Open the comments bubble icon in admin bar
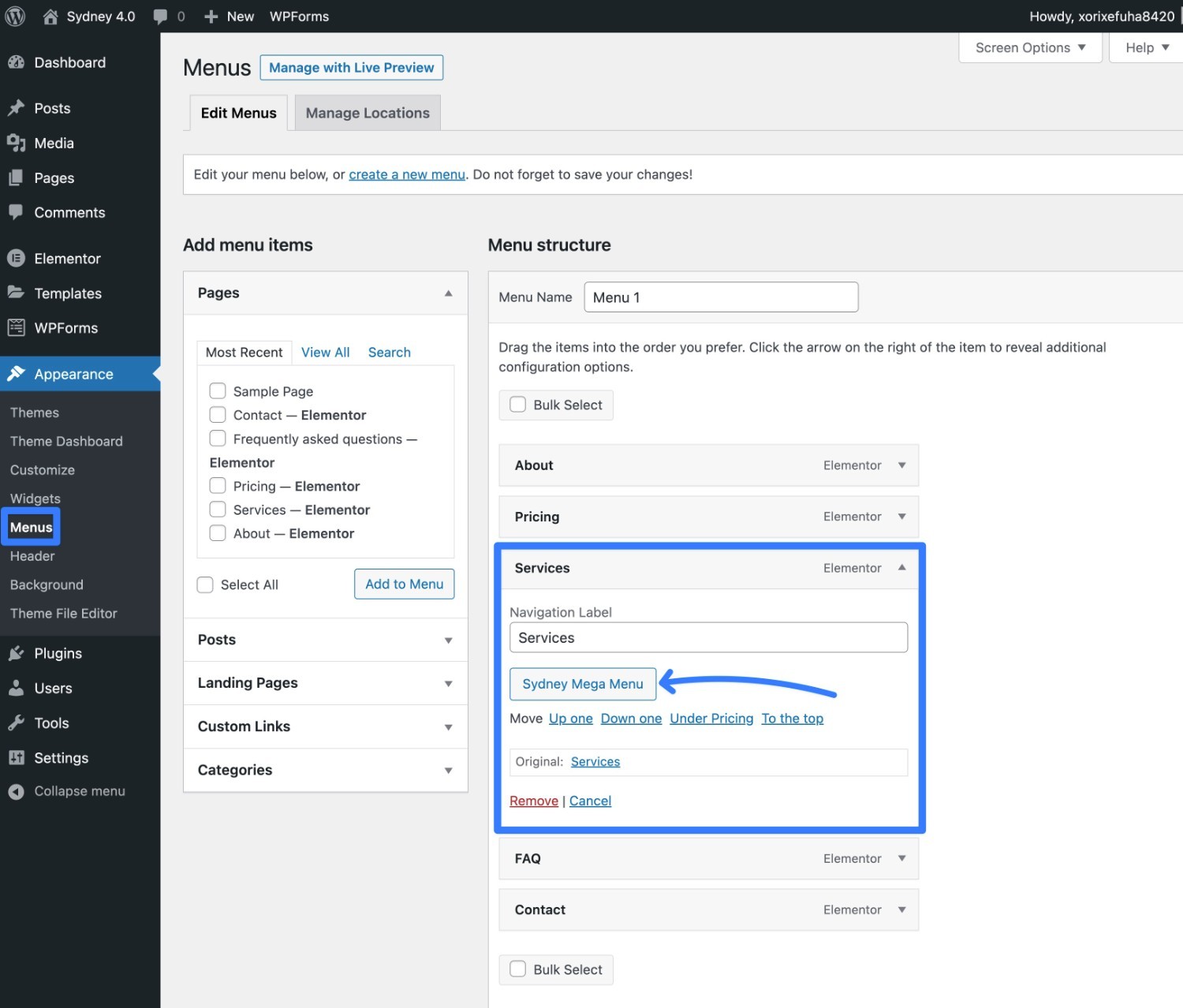This screenshot has height=1008, width=1183. (x=160, y=17)
